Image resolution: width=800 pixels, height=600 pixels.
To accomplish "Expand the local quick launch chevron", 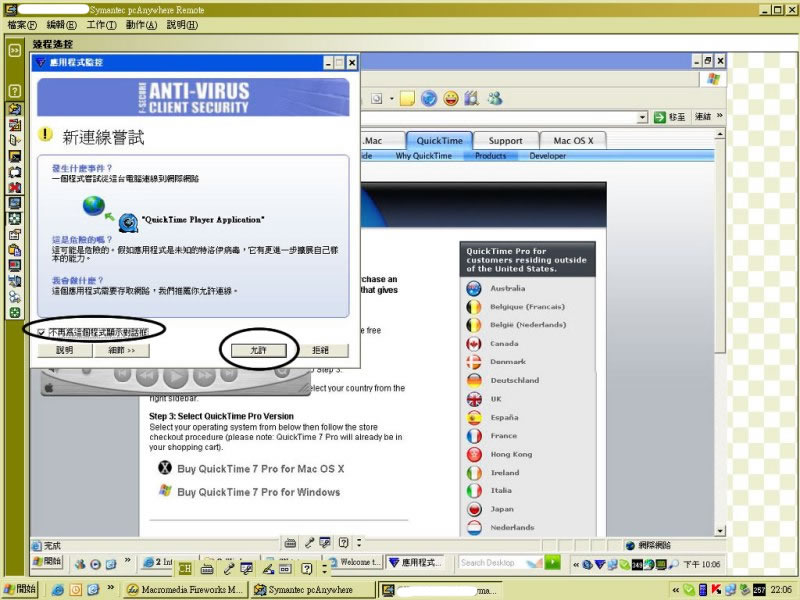I will click(x=110, y=588).
